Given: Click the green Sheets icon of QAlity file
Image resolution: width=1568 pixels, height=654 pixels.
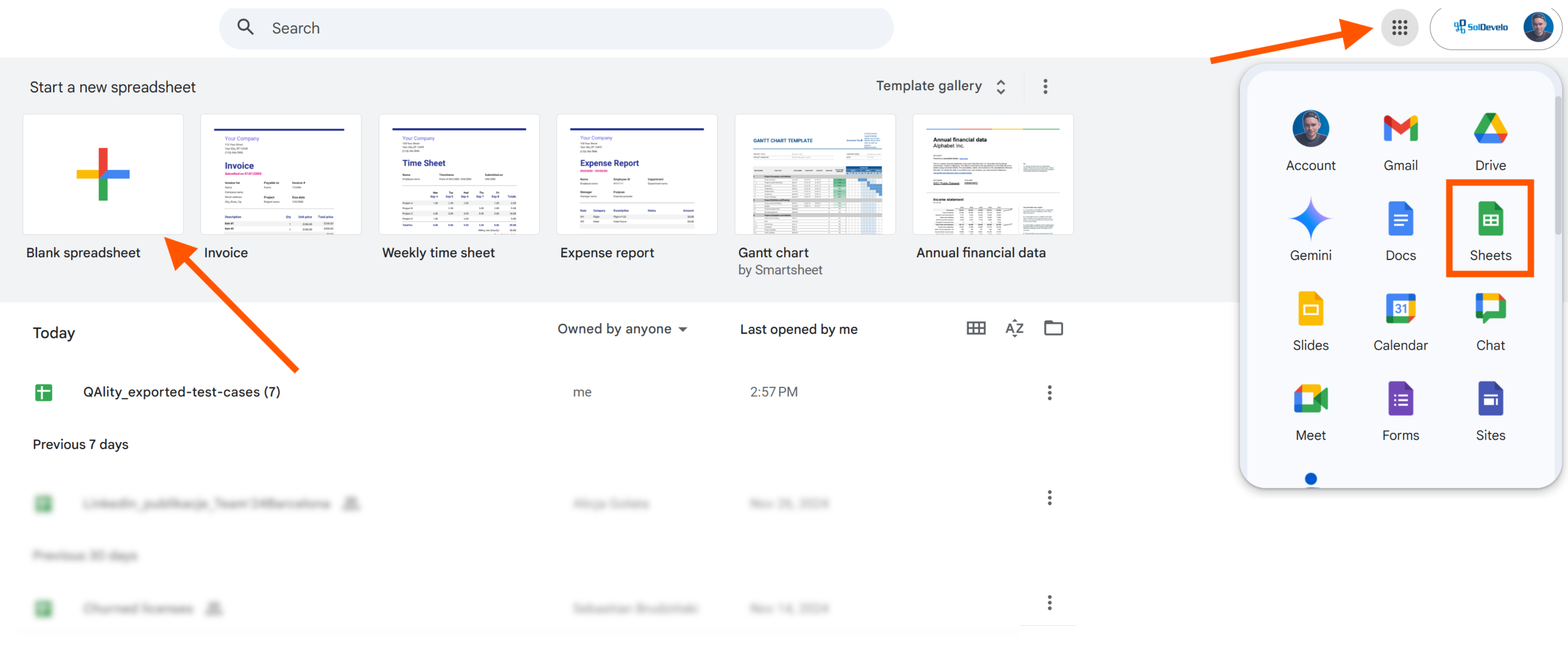Looking at the screenshot, I should coord(43,392).
